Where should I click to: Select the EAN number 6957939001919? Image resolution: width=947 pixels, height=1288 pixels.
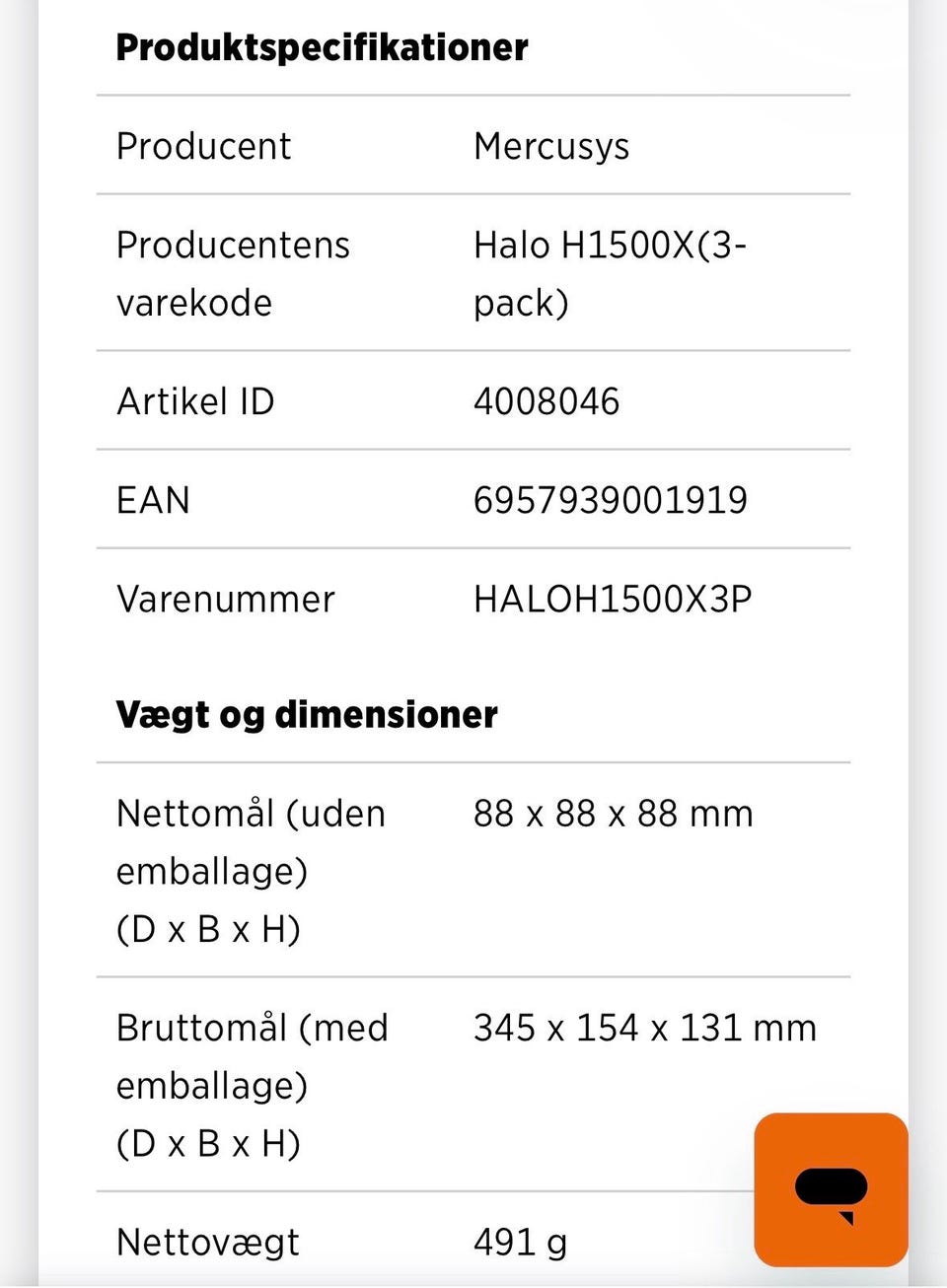coord(611,500)
